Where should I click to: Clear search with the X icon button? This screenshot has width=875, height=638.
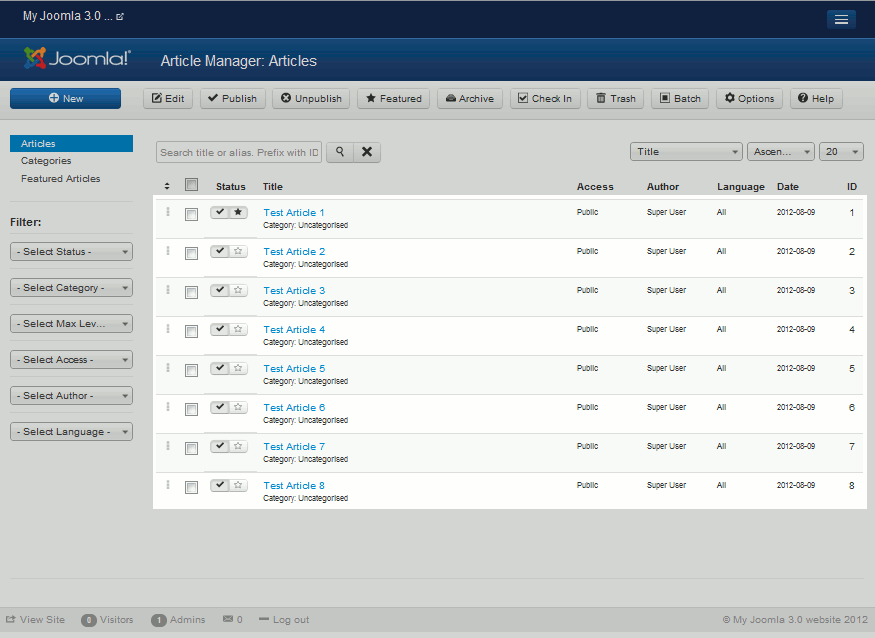pyautogui.click(x=367, y=152)
